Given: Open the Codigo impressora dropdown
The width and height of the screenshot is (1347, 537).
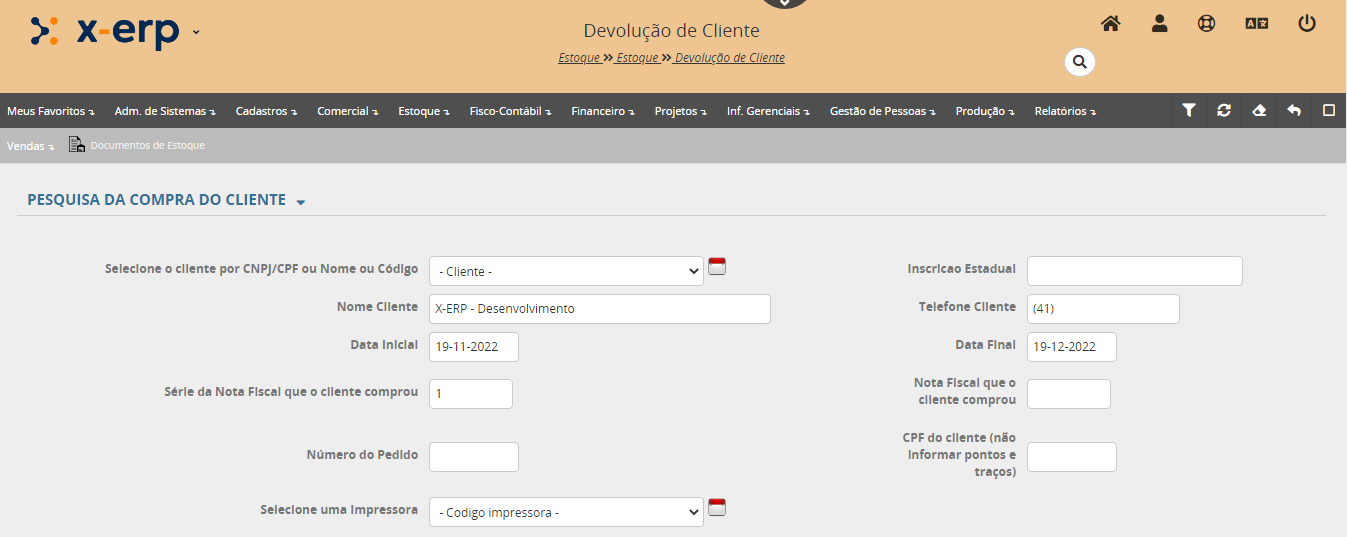Looking at the screenshot, I should [x=566, y=512].
